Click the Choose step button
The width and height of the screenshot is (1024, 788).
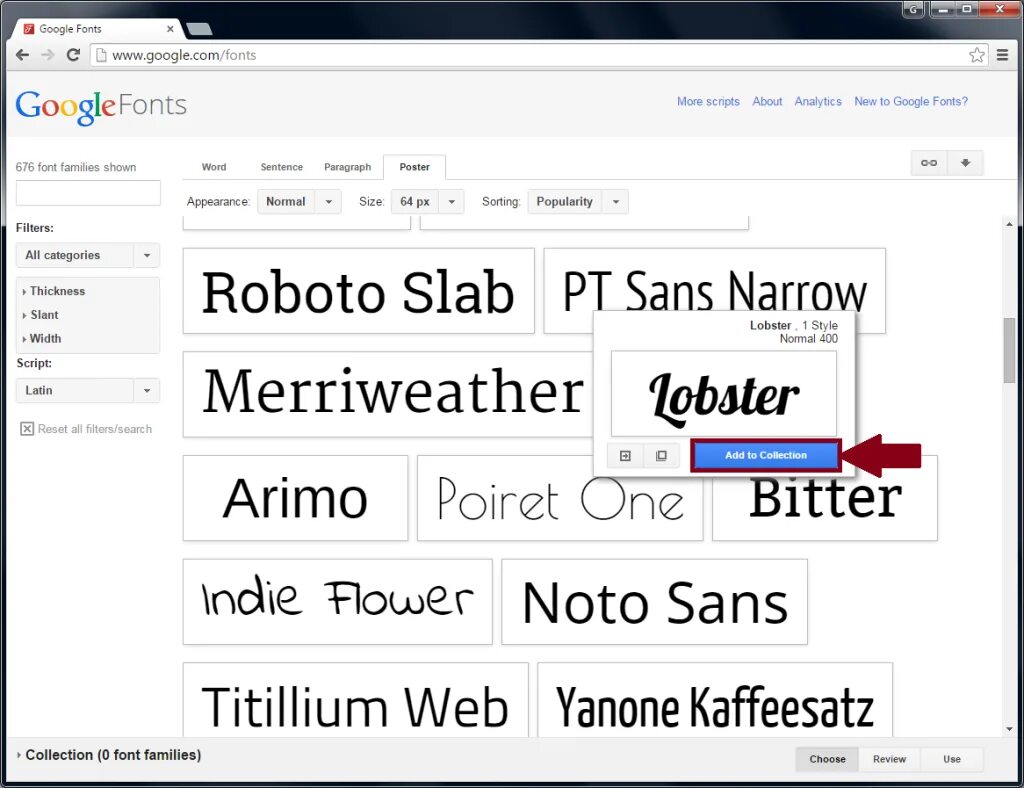click(827, 759)
